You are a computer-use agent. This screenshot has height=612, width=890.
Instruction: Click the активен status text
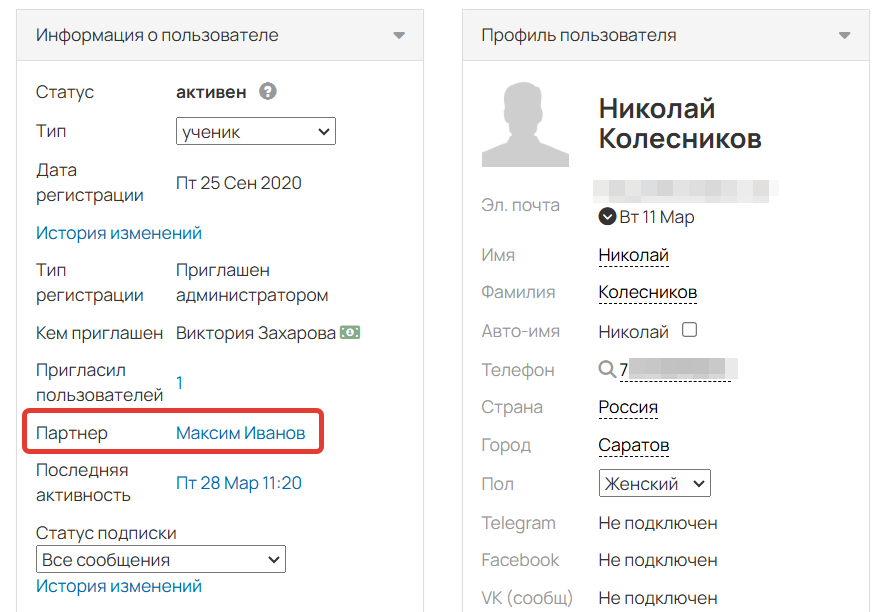tap(211, 92)
